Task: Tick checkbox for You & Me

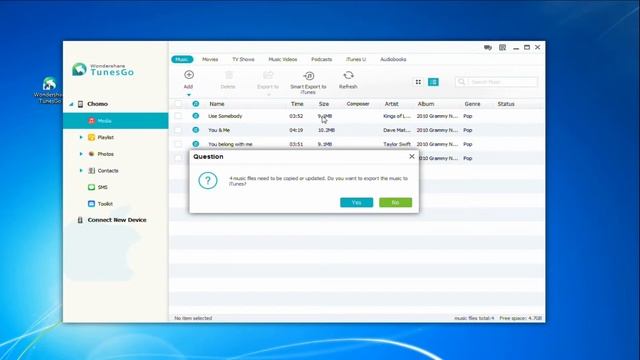Action: pos(178,130)
